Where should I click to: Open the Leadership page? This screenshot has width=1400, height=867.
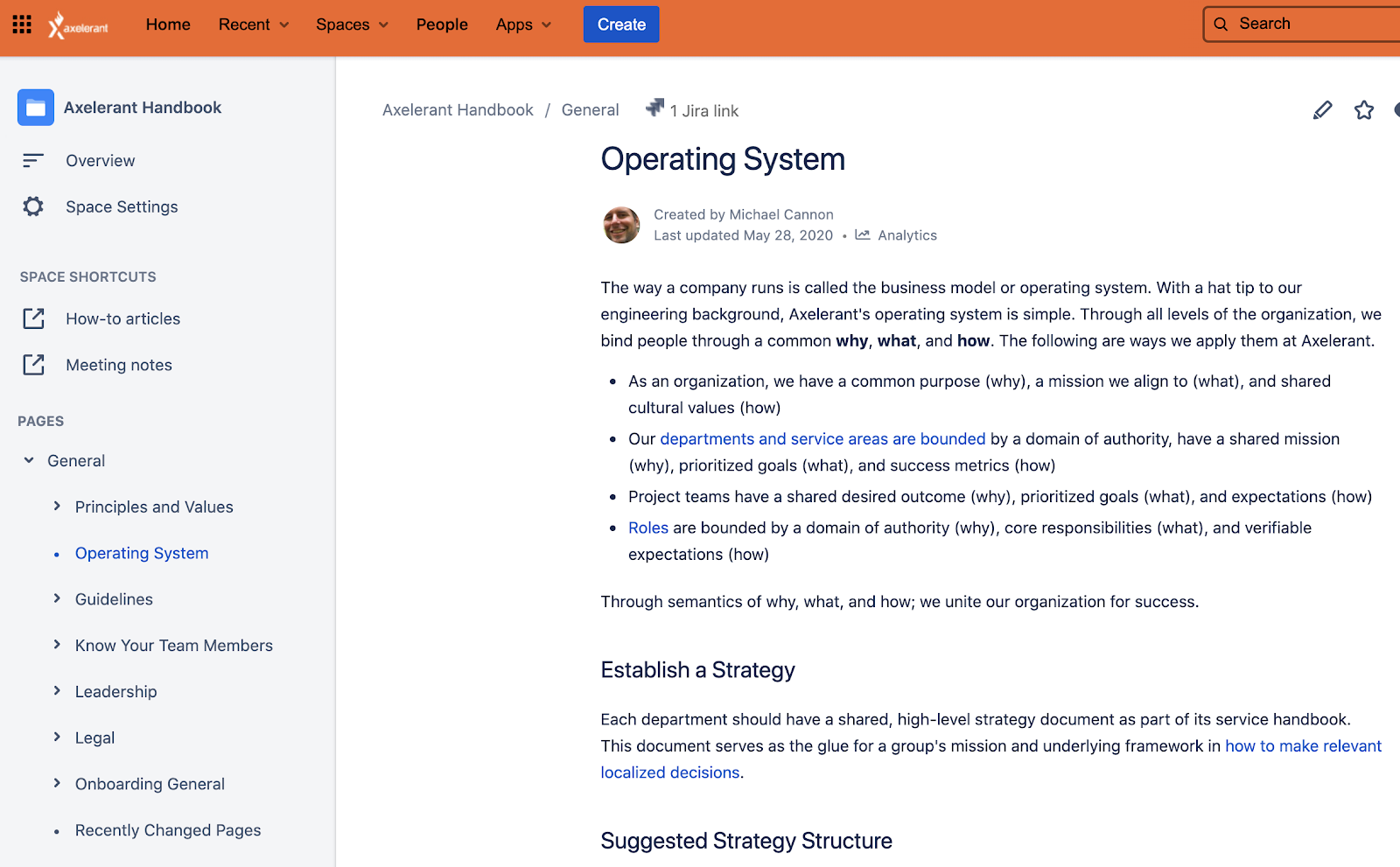pyautogui.click(x=116, y=692)
